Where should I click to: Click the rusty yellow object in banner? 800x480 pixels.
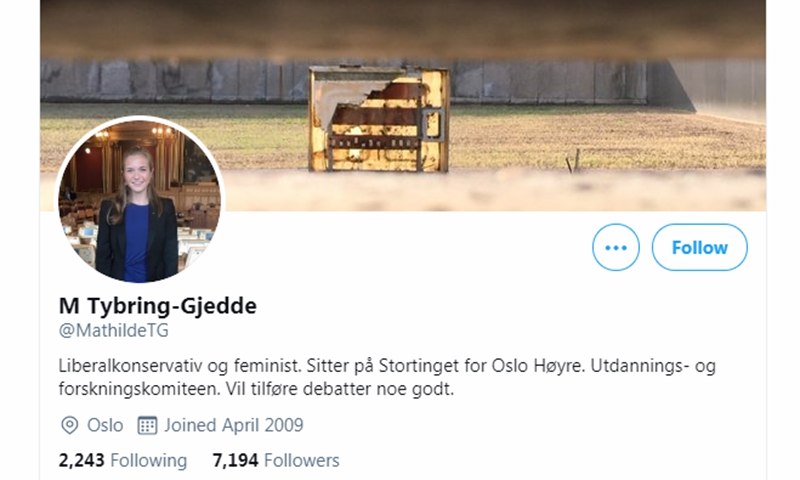pyautogui.click(x=379, y=118)
